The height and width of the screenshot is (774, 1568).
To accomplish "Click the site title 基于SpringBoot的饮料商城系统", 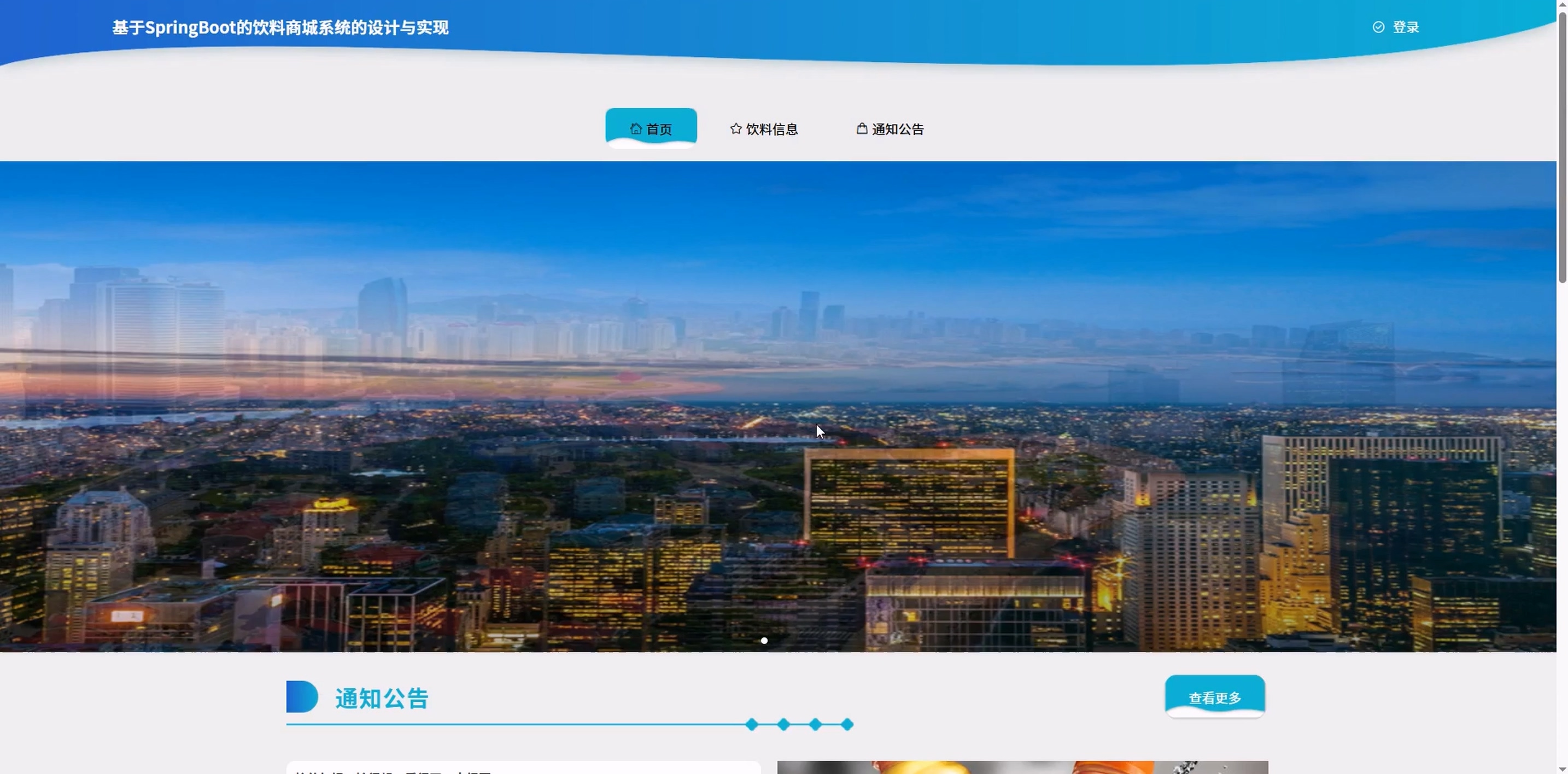I will point(280,27).
